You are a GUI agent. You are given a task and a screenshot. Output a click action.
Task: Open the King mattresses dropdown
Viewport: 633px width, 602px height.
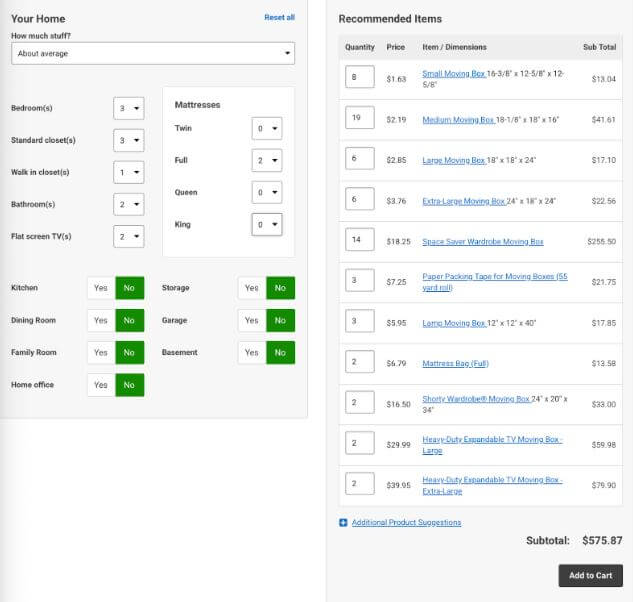(x=267, y=225)
